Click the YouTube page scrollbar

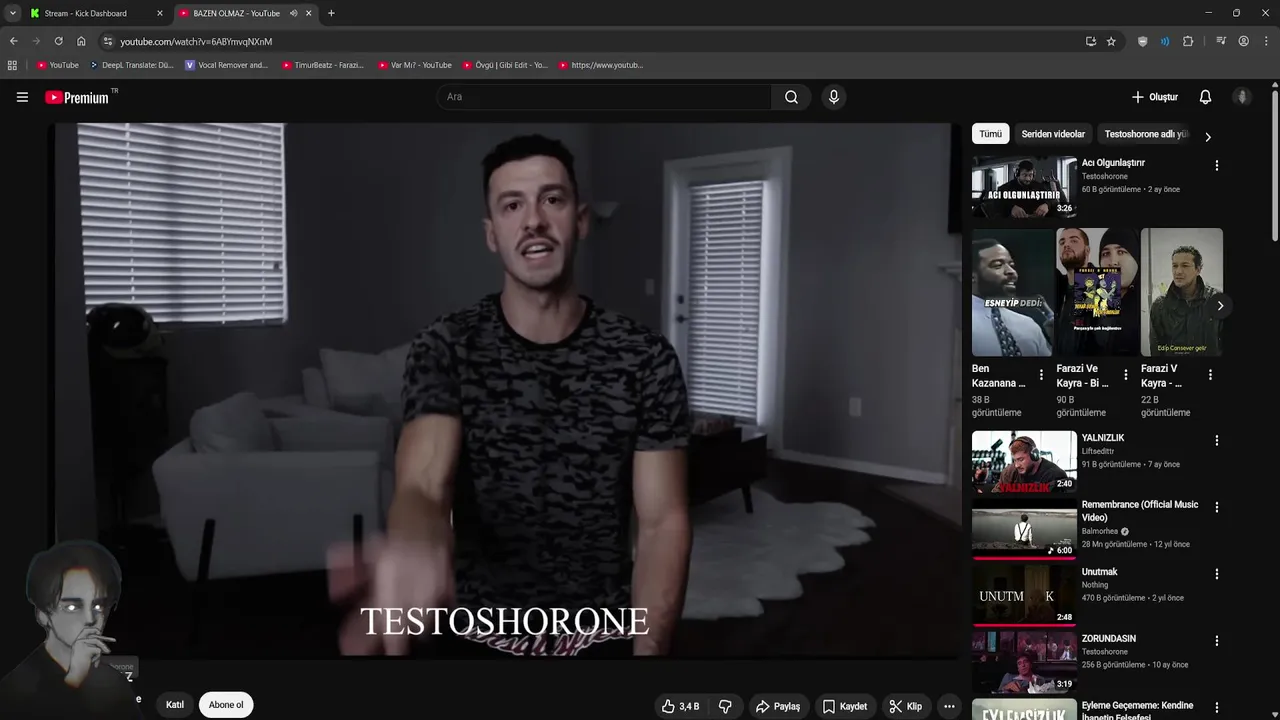click(x=1275, y=165)
